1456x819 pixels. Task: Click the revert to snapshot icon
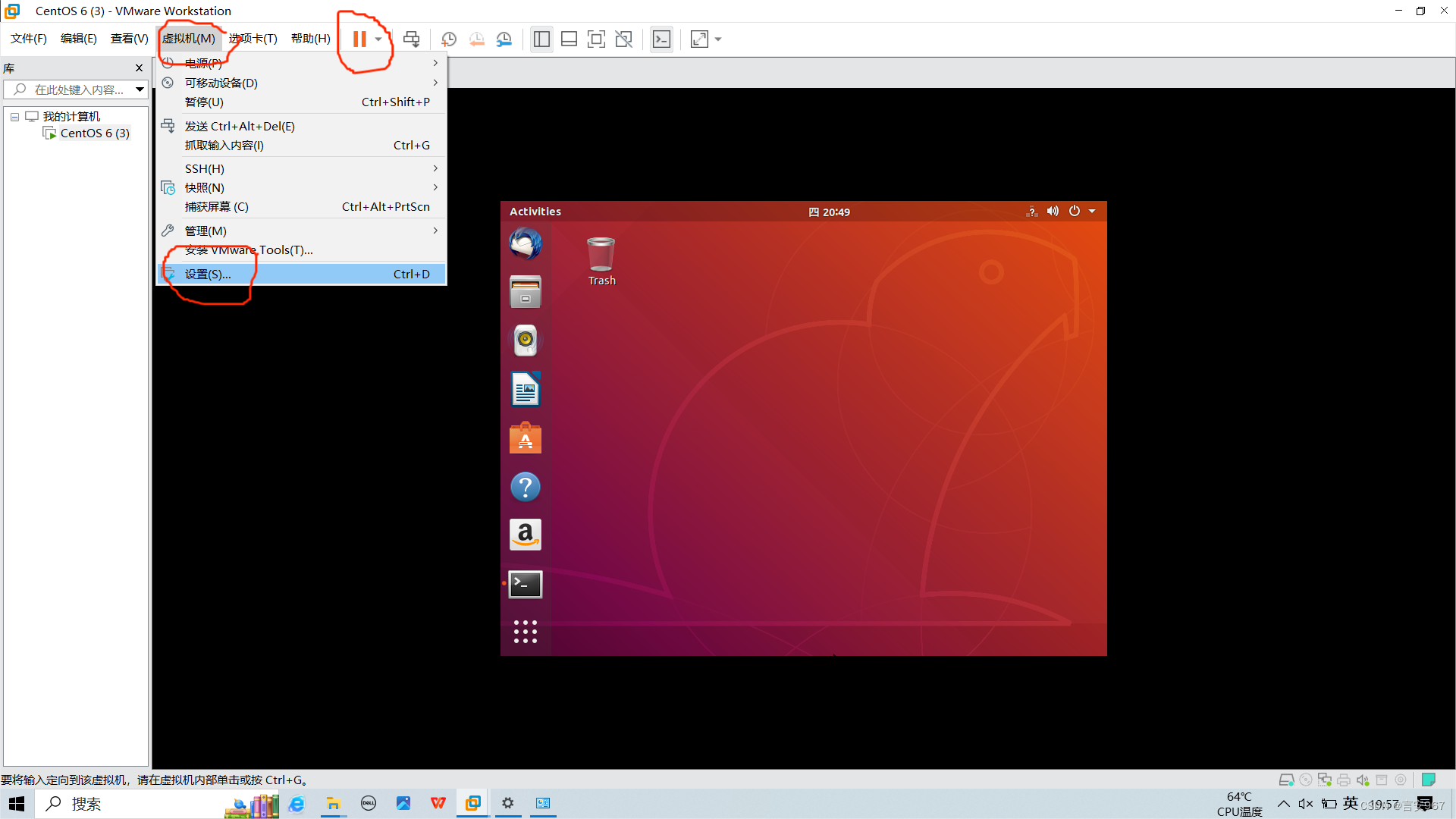tap(477, 39)
